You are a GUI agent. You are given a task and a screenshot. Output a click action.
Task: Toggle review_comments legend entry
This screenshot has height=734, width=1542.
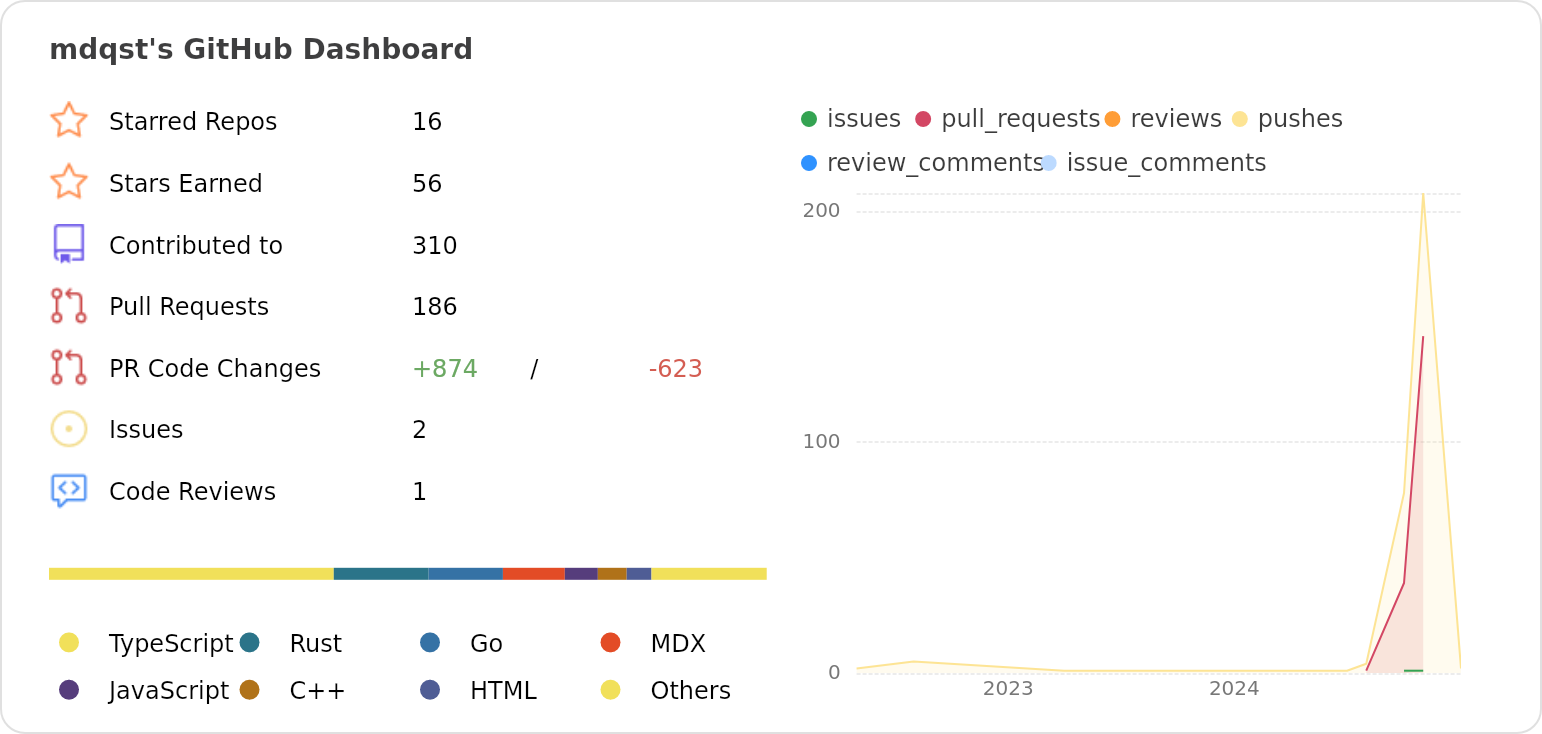[922, 163]
